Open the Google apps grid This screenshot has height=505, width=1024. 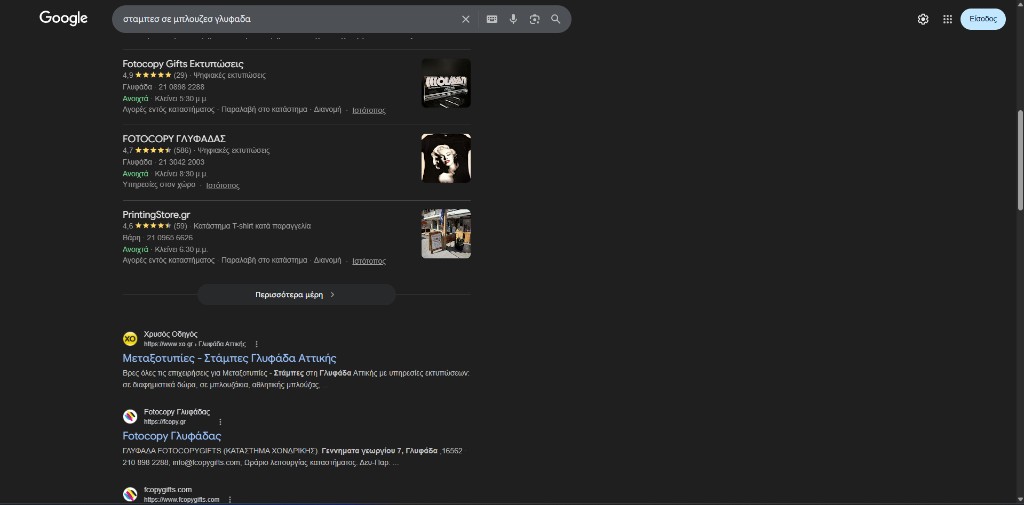(x=948, y=20)
